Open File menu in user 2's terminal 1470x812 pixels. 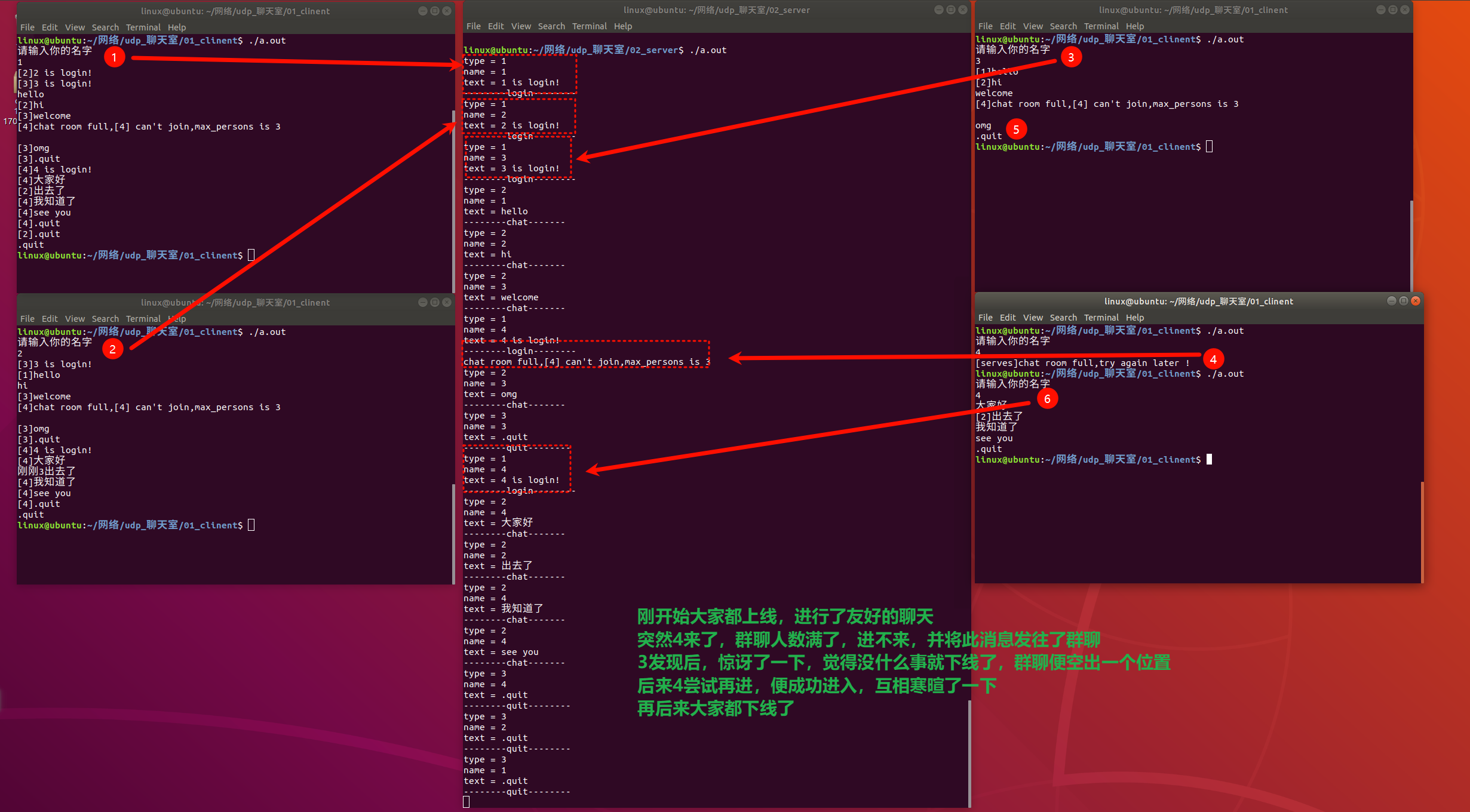(27, 319)
